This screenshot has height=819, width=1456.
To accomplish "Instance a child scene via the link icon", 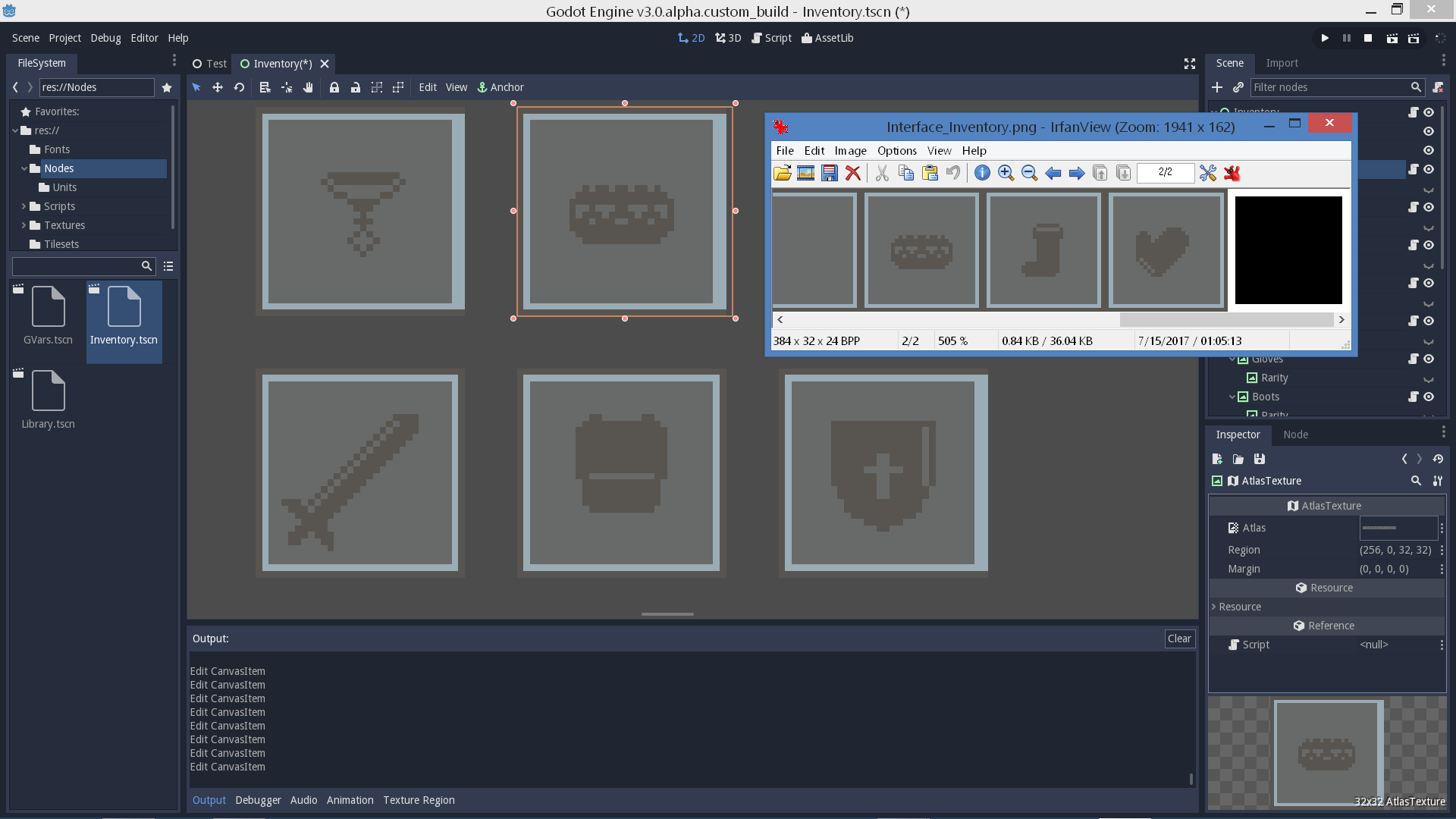I will click(1238, 87).
